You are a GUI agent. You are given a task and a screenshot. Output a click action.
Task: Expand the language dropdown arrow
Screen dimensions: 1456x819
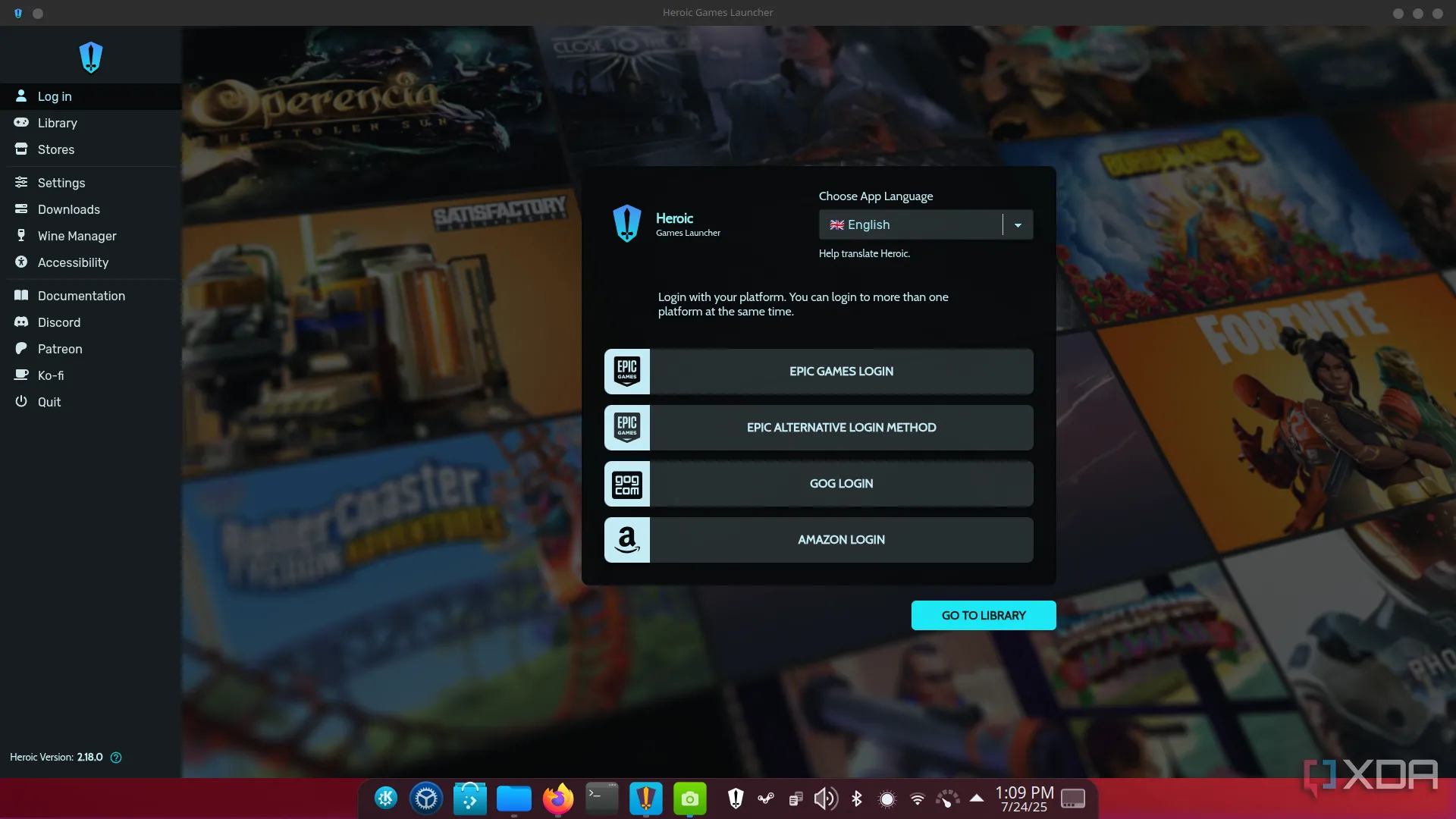[x=1018, y=225]
